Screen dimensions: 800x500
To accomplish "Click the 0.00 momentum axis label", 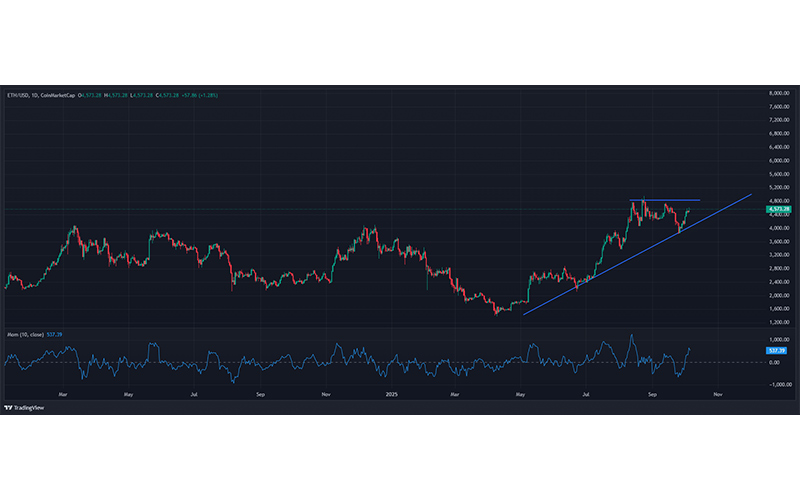I will pyautogui.click(x=776, y=362).
